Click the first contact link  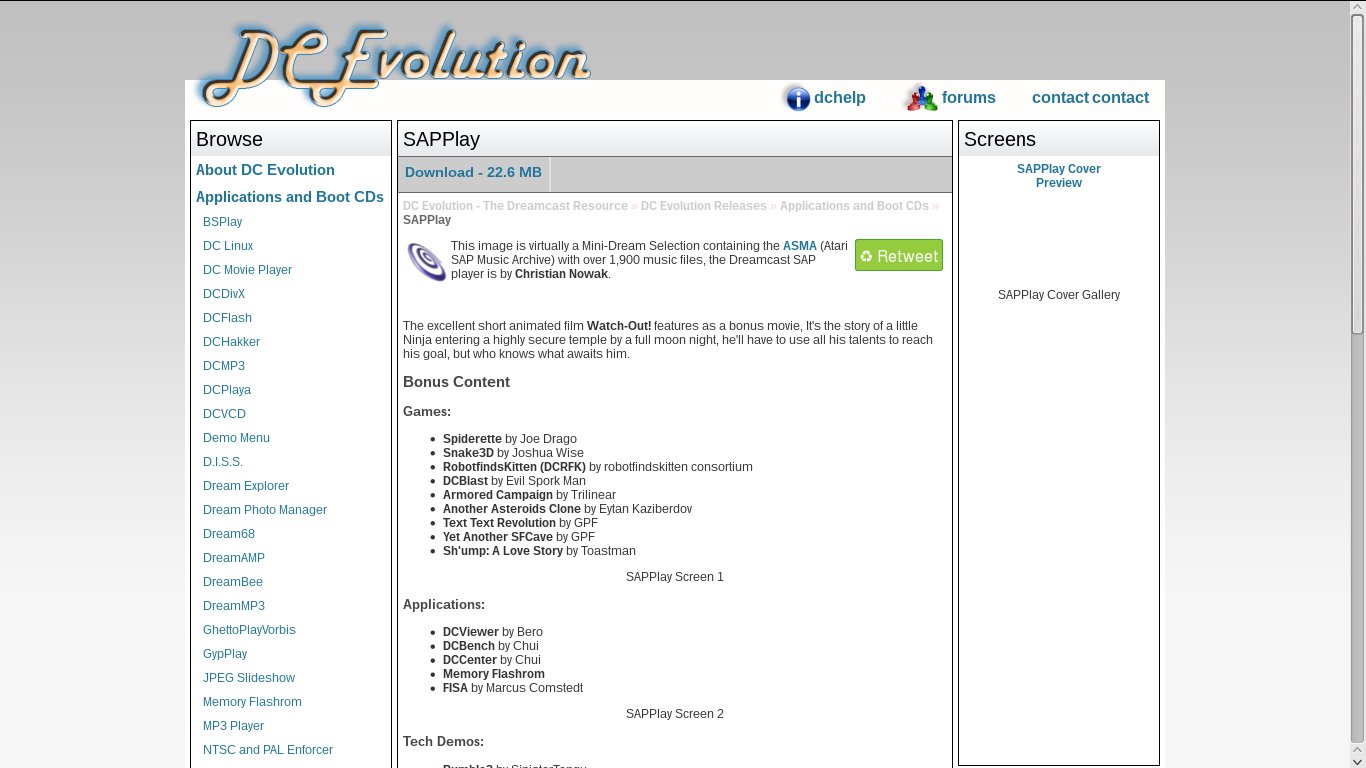[x=1060, y=98]
